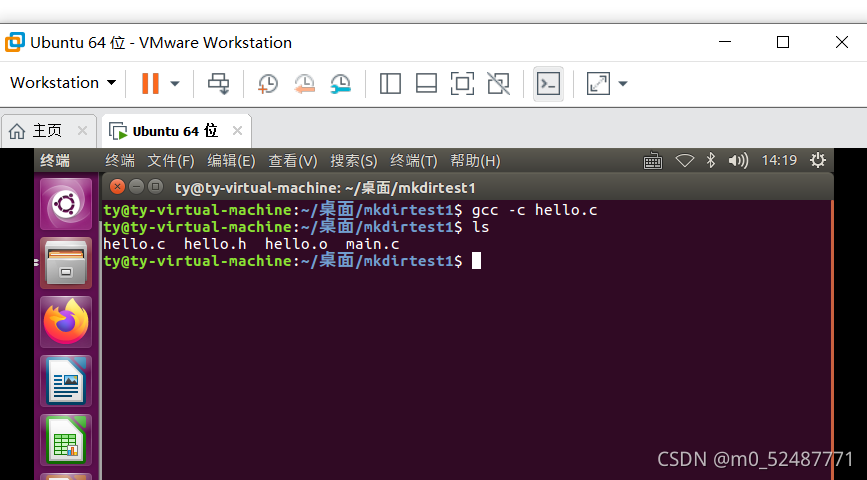Click hello.h in the ls output
The image size is (867, 480).
pyautogui.click(x=215, y=244)
